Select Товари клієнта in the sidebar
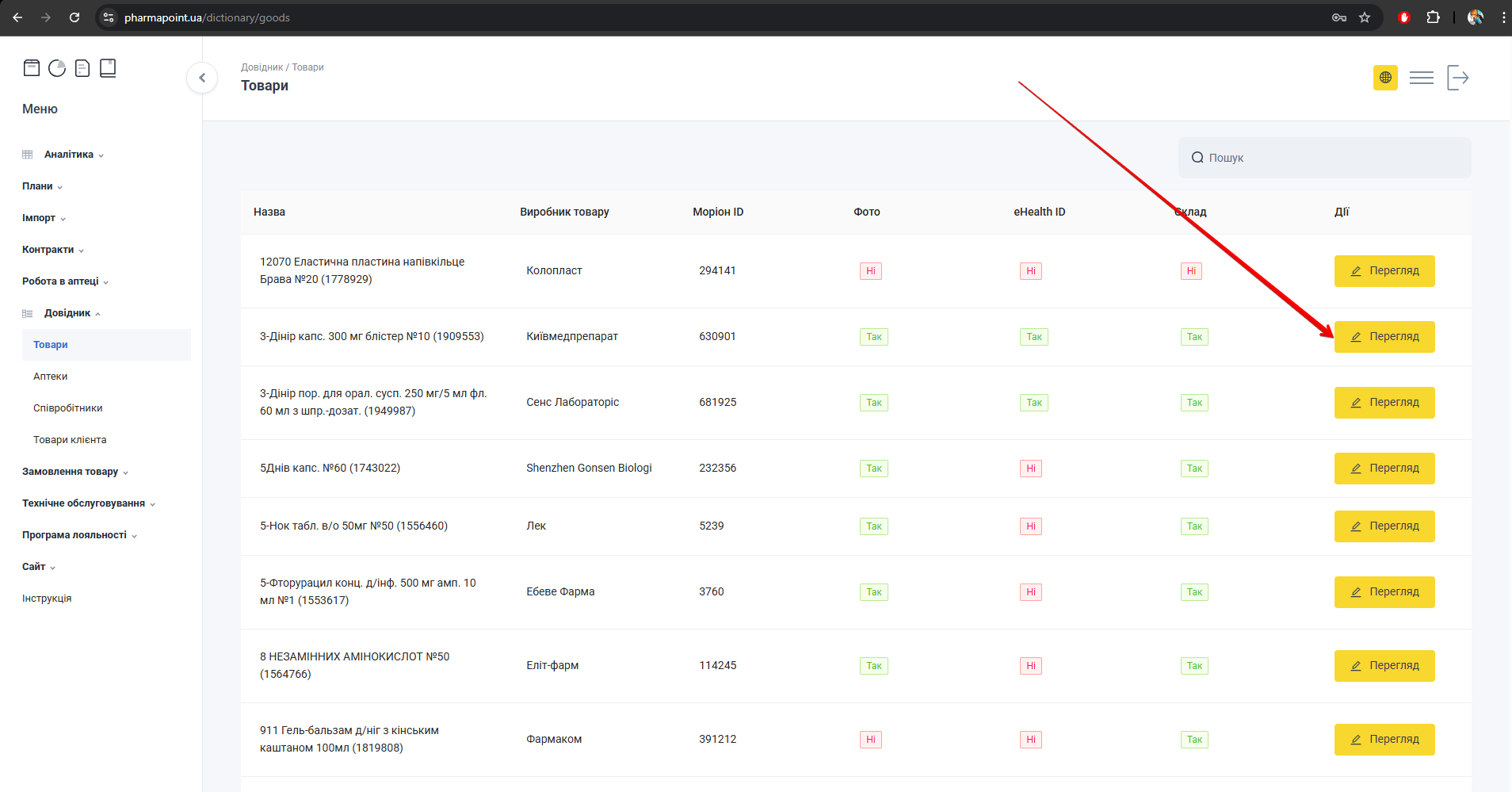 (x=70, y=440)
